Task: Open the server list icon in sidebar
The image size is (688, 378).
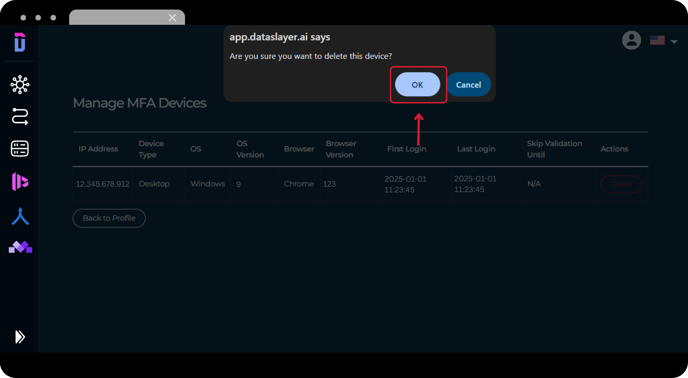Action: pyautogui.click(x=20, y=149)
